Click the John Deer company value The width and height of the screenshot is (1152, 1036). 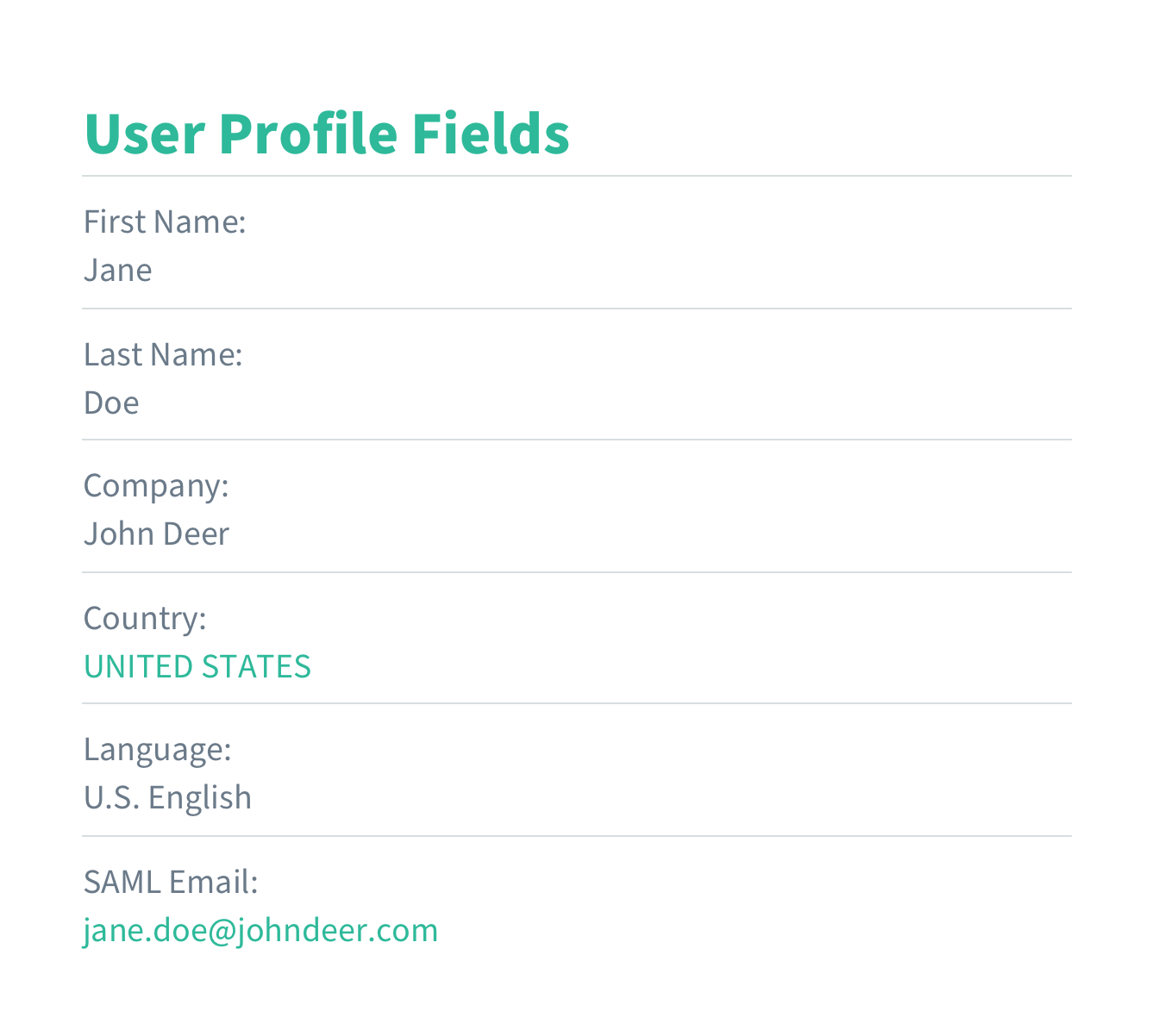click(156, 534)
